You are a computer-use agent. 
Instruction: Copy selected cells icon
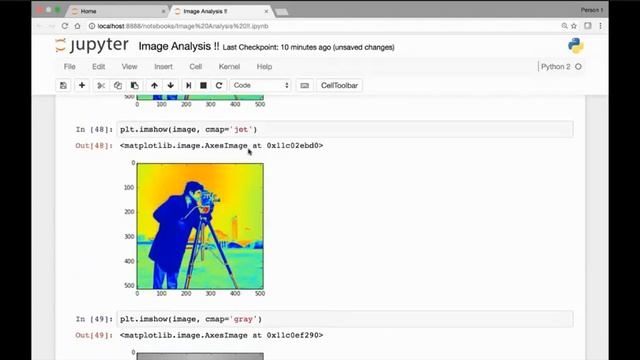pos(118,85)
